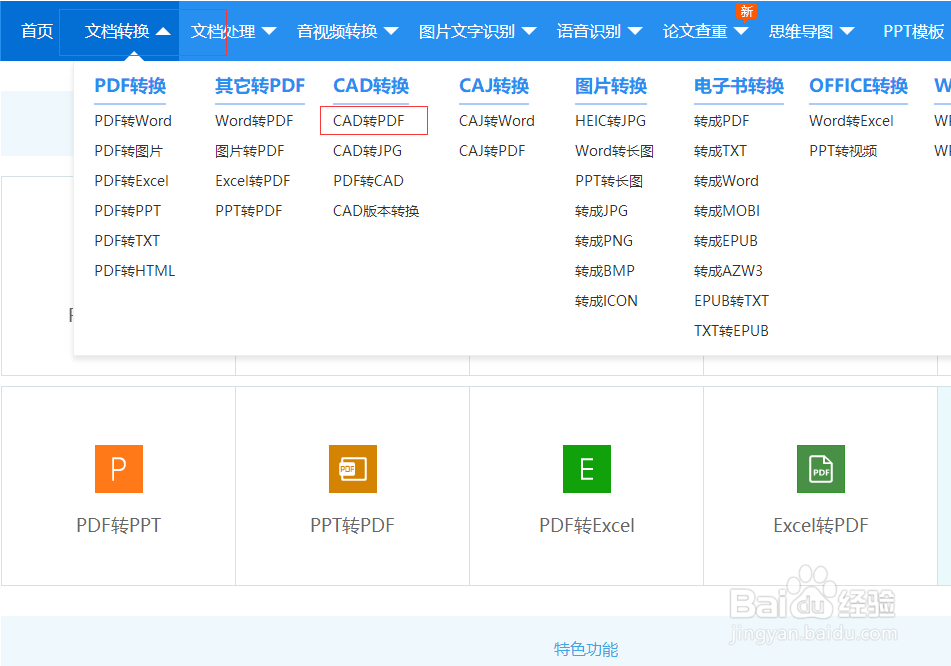The height and width of the screenshot is (666, 951).
Task: Click the PDF转换 category header
Action: tap(129, 87)
